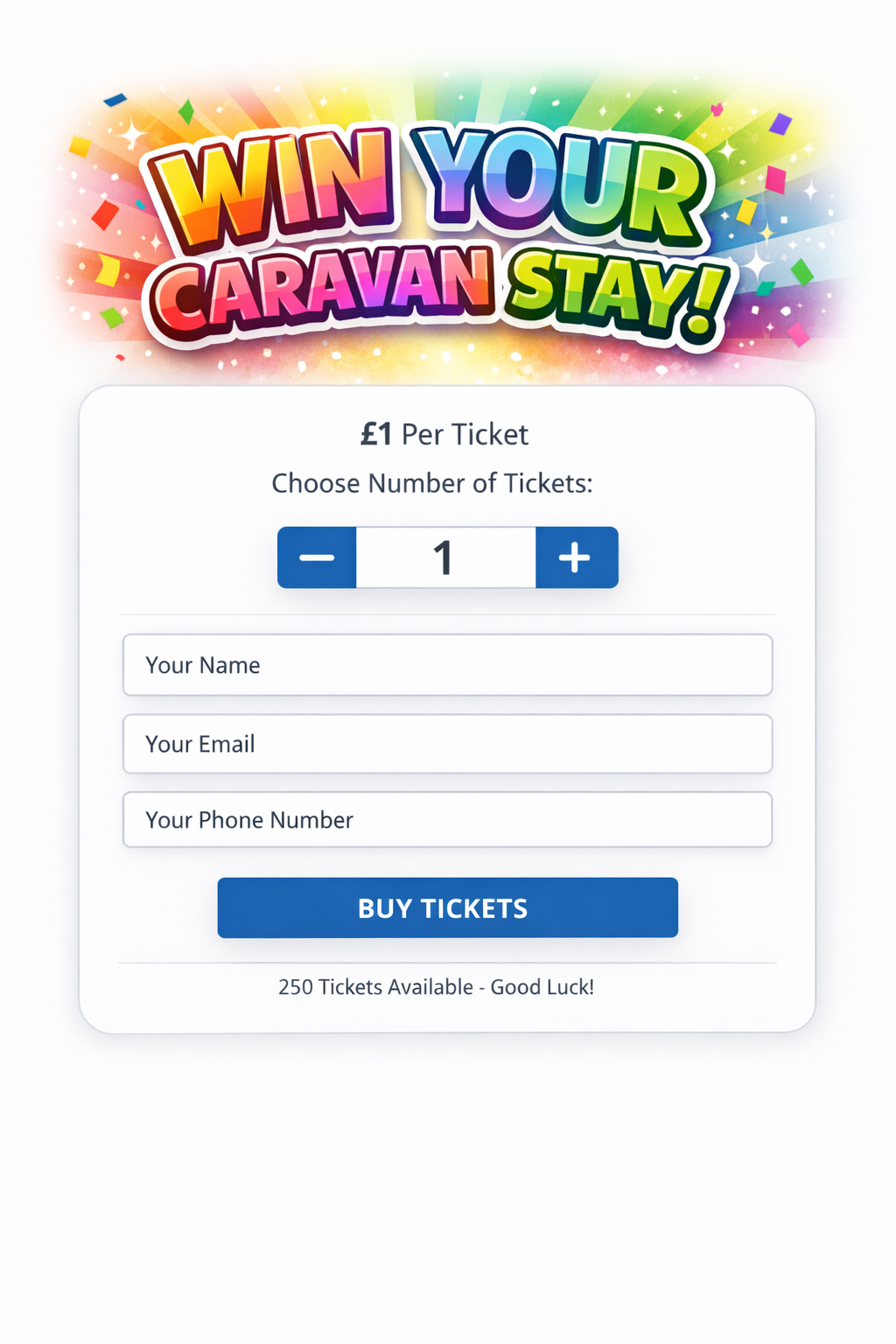Focus the Your Phone Number field
Image resolution: width=896 pixels, height=1344 pixels.
[x=447, y=820]
